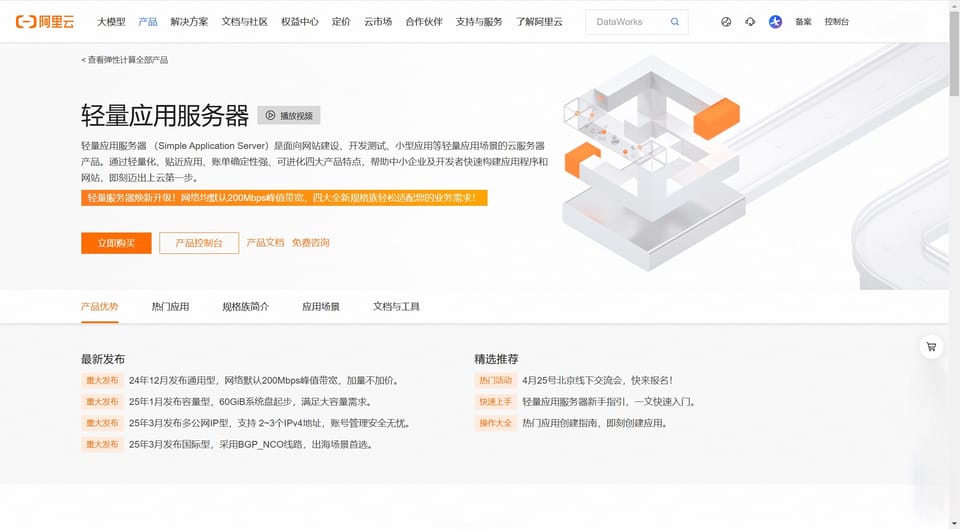Switch to the 规格族简介 tab
The image size is (960, 529).
(246, 307)
